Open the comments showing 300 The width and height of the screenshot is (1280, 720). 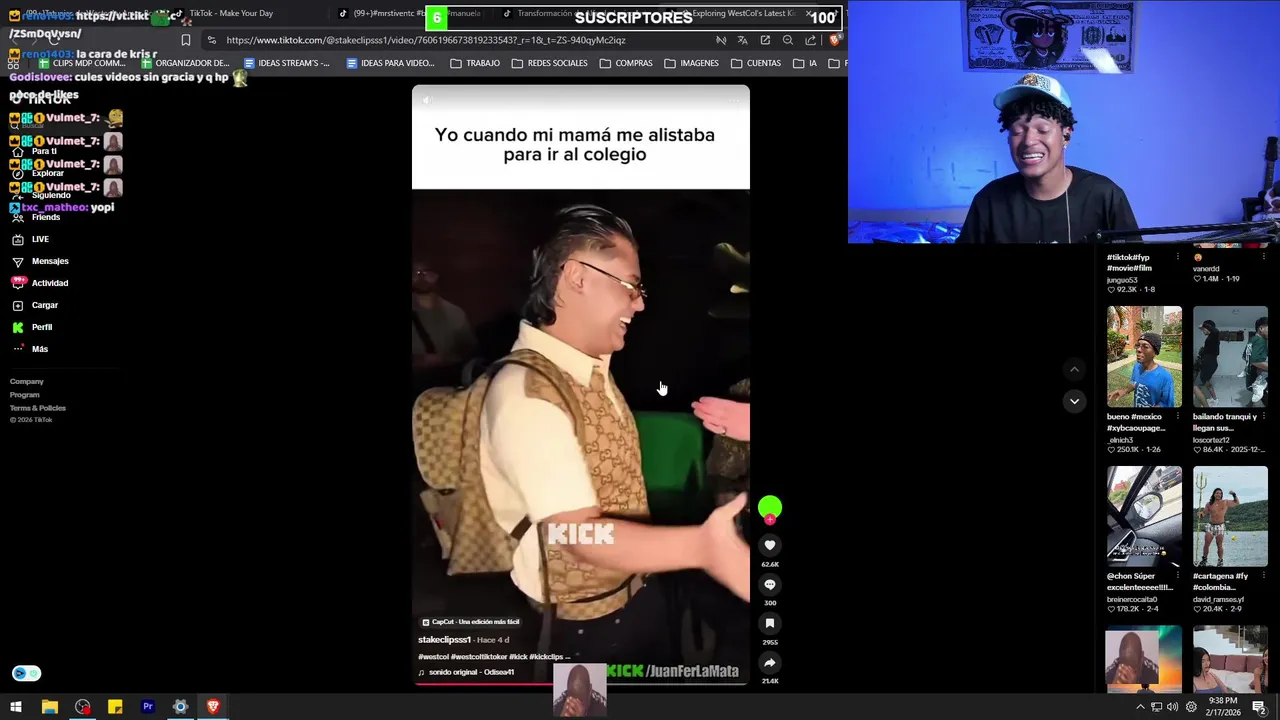click(x=769, y=584)
